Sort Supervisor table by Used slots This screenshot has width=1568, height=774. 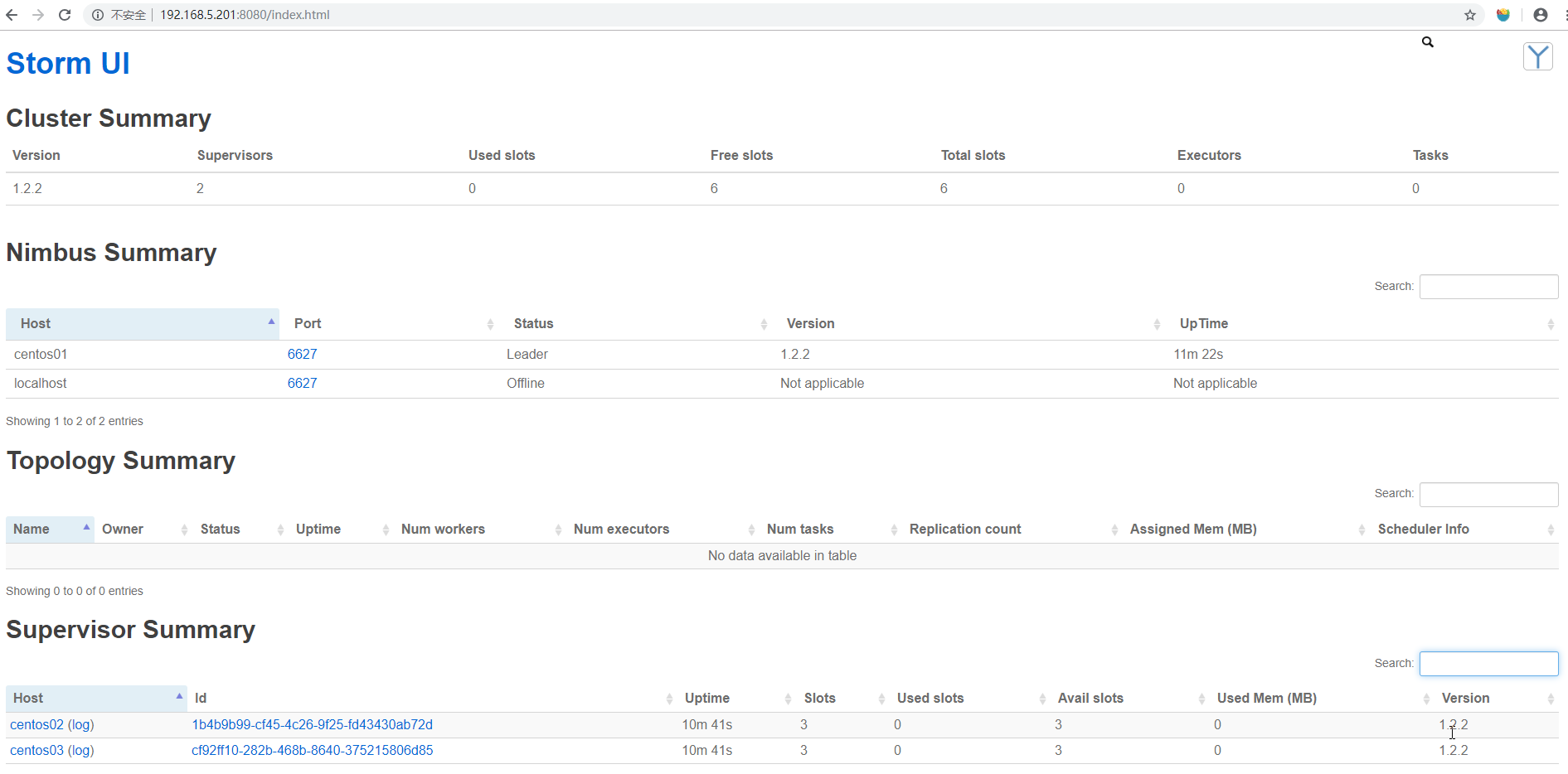pos(969,699)
